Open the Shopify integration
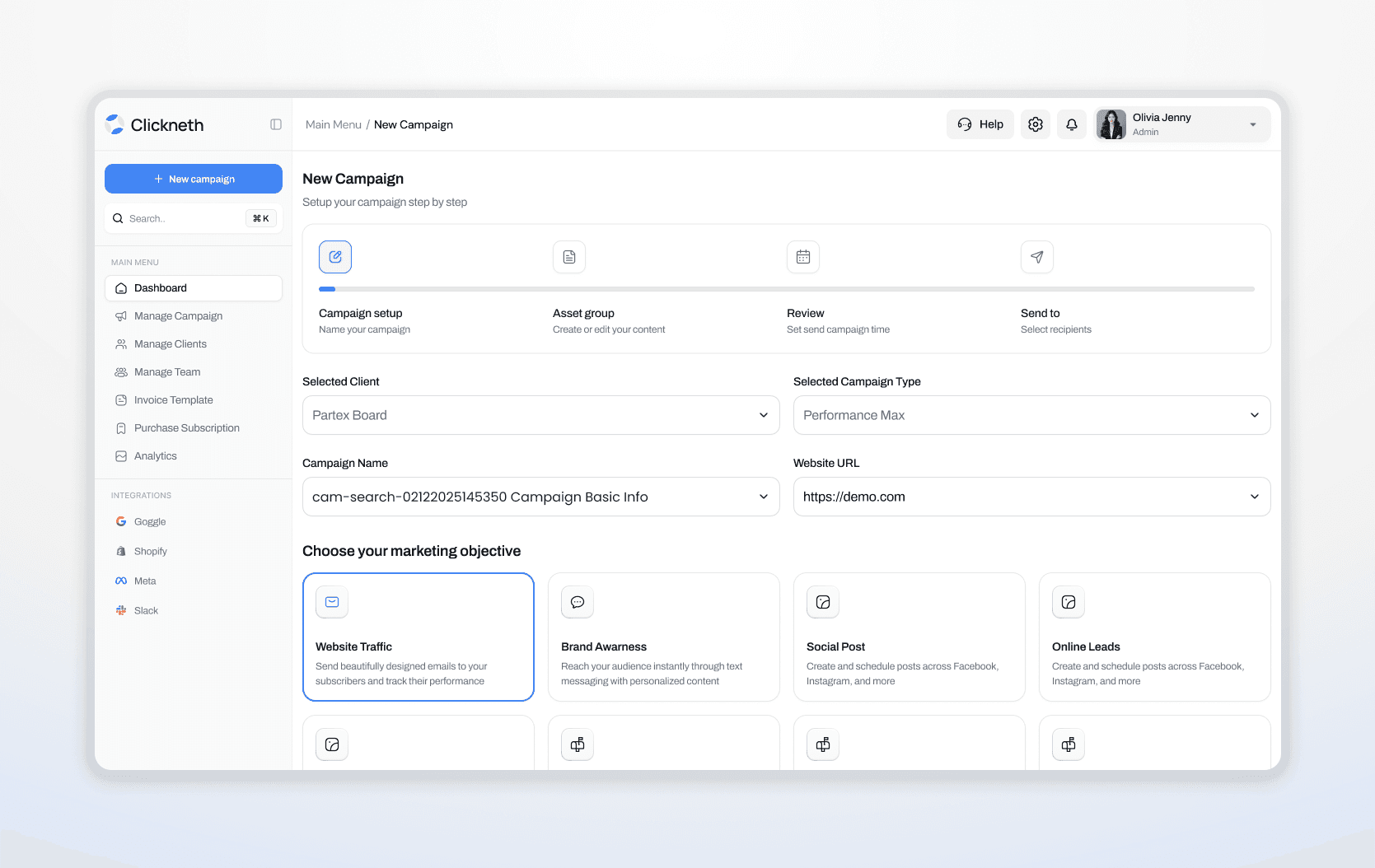The height and width of the screenshot is (868, 1375). coord(194,551)
